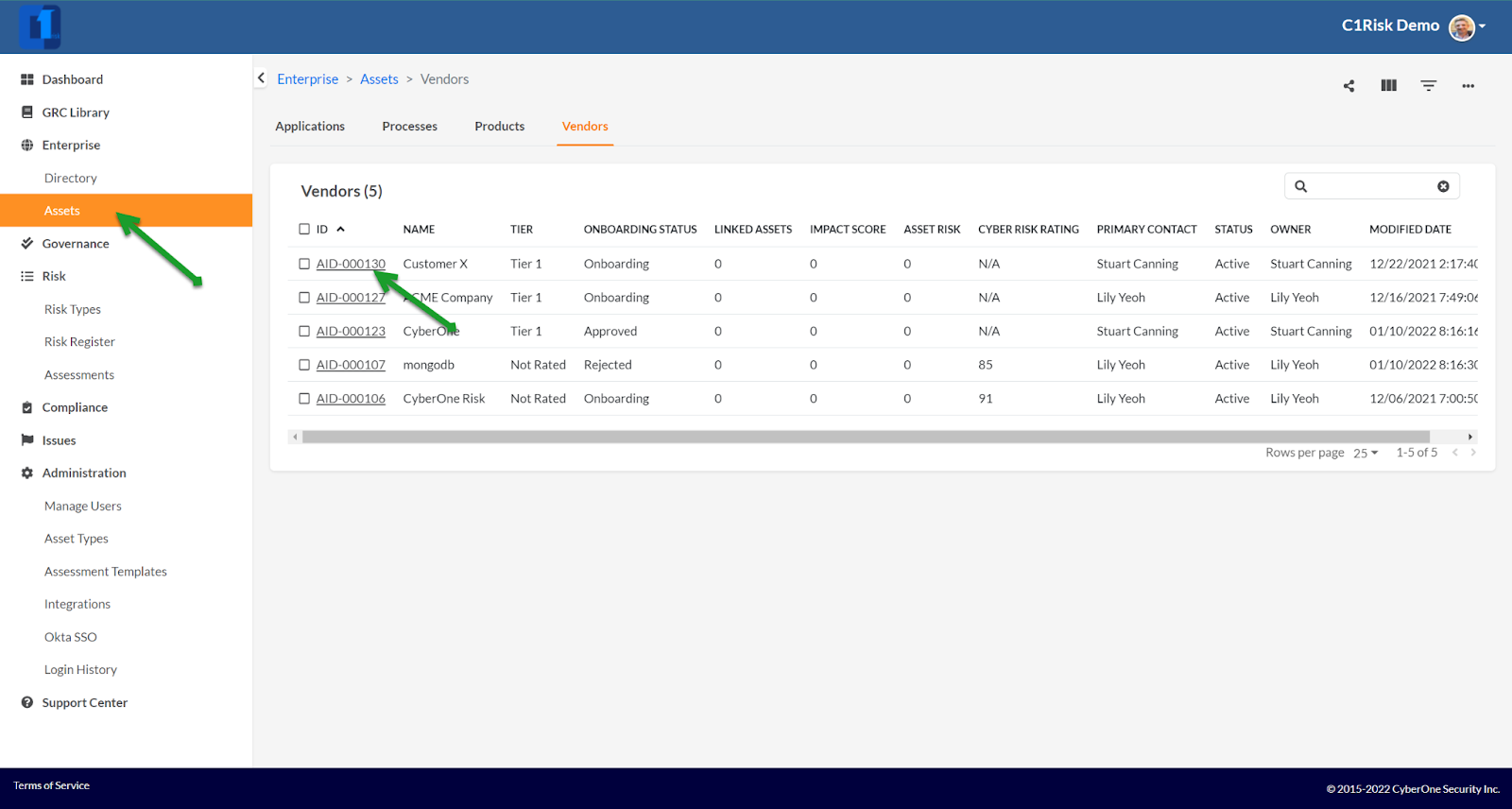Image resolution: width=1512 pixels, height=809 pixels.
Task: Open the user avatar menu
Action: [1461, 27]
